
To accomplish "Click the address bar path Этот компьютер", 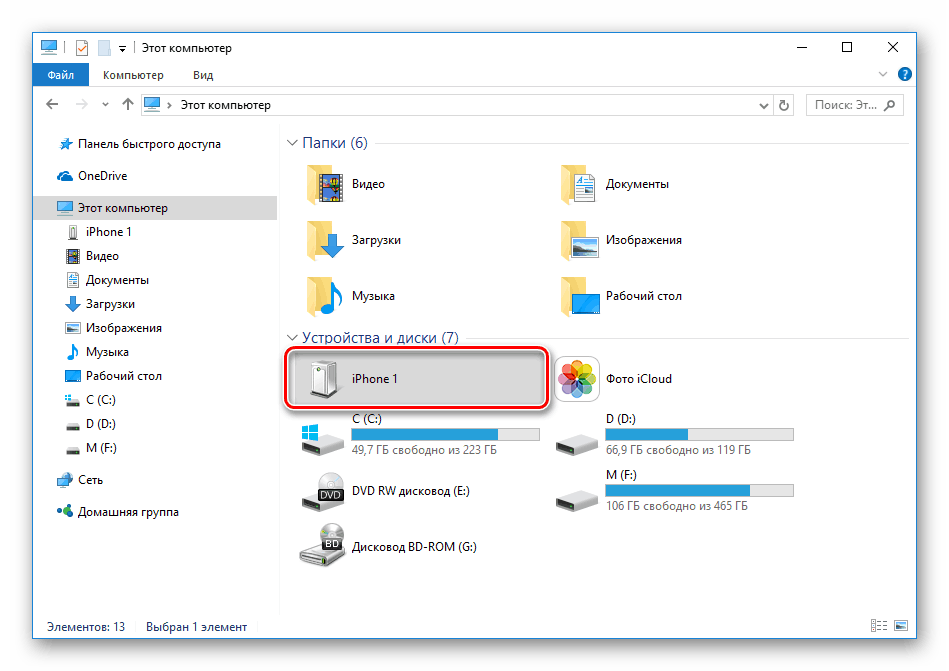I will [x=226, y=105].
